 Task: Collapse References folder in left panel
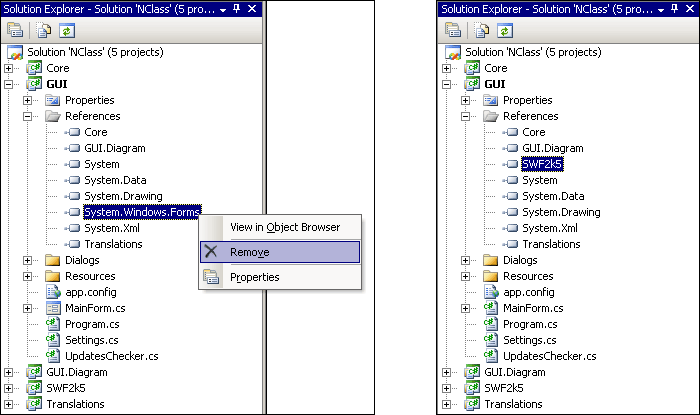(x=28, y=116)
